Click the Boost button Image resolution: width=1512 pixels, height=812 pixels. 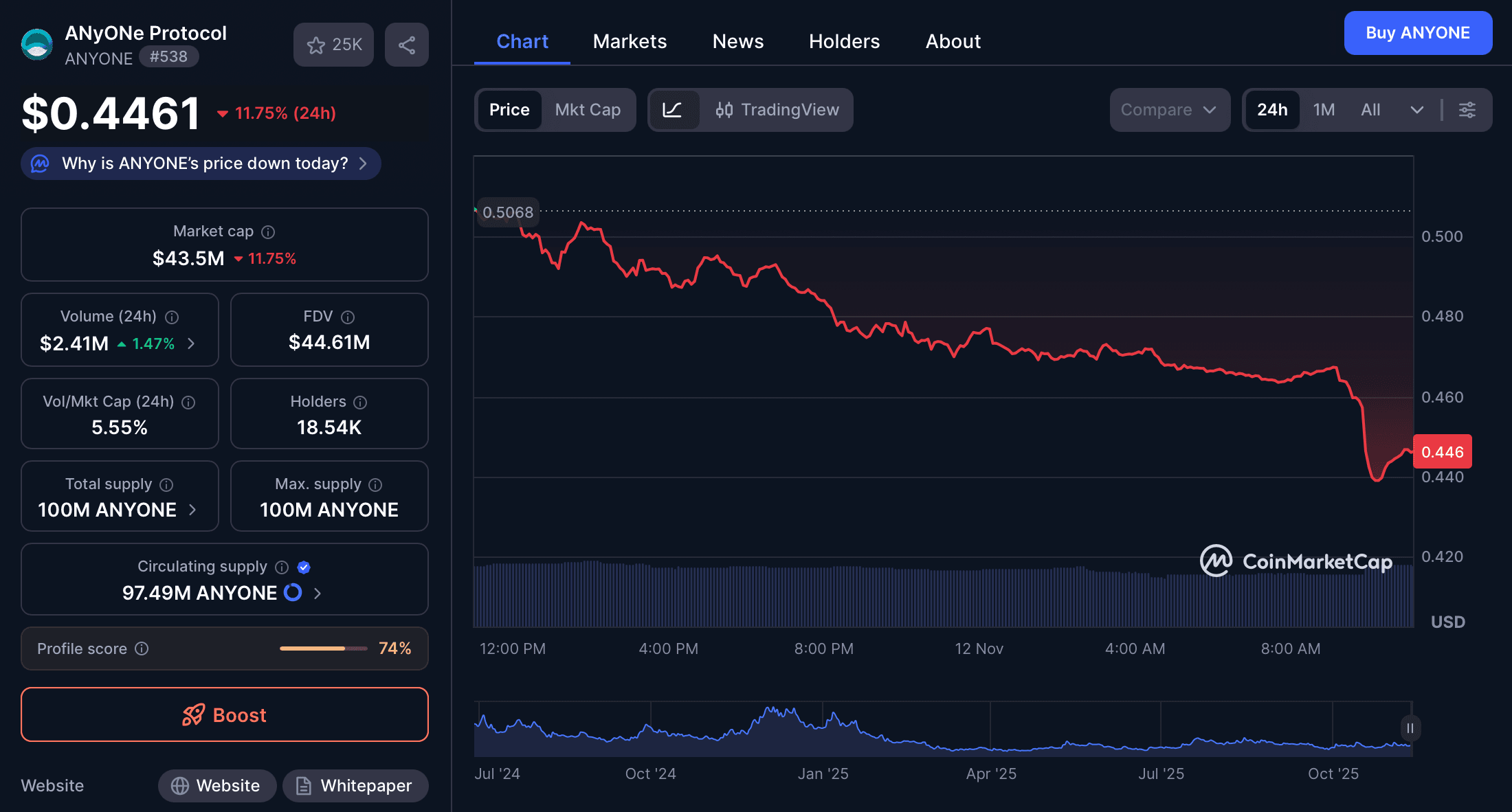click(224, 714)
